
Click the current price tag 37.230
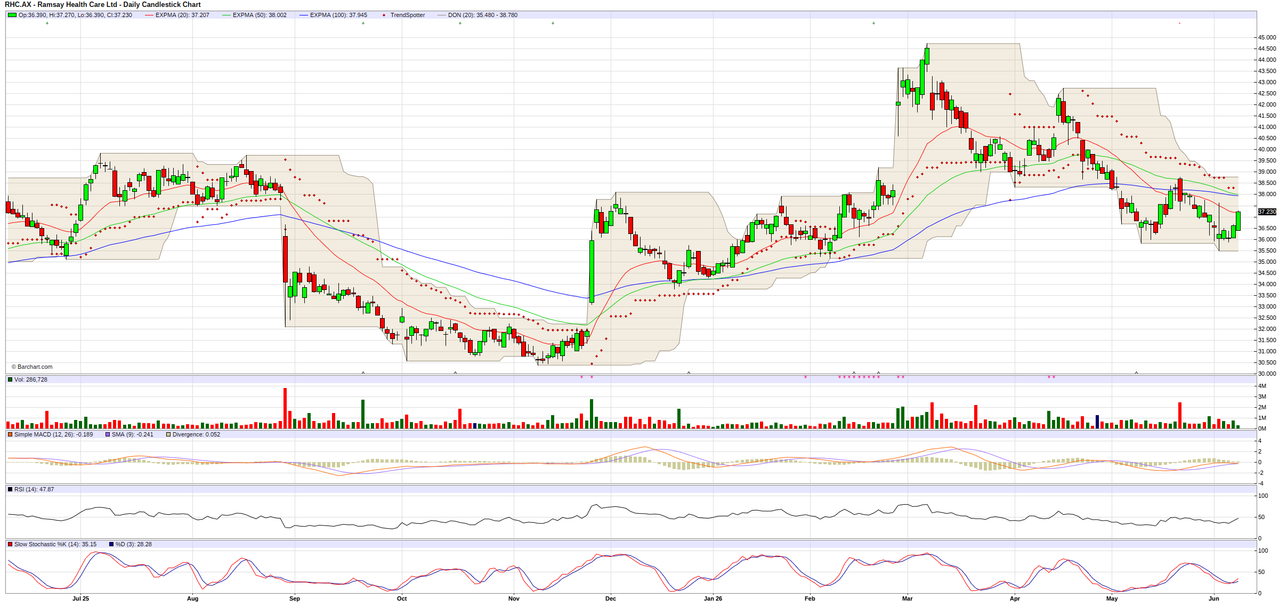pyautogui.click(x=1266, y=212)
